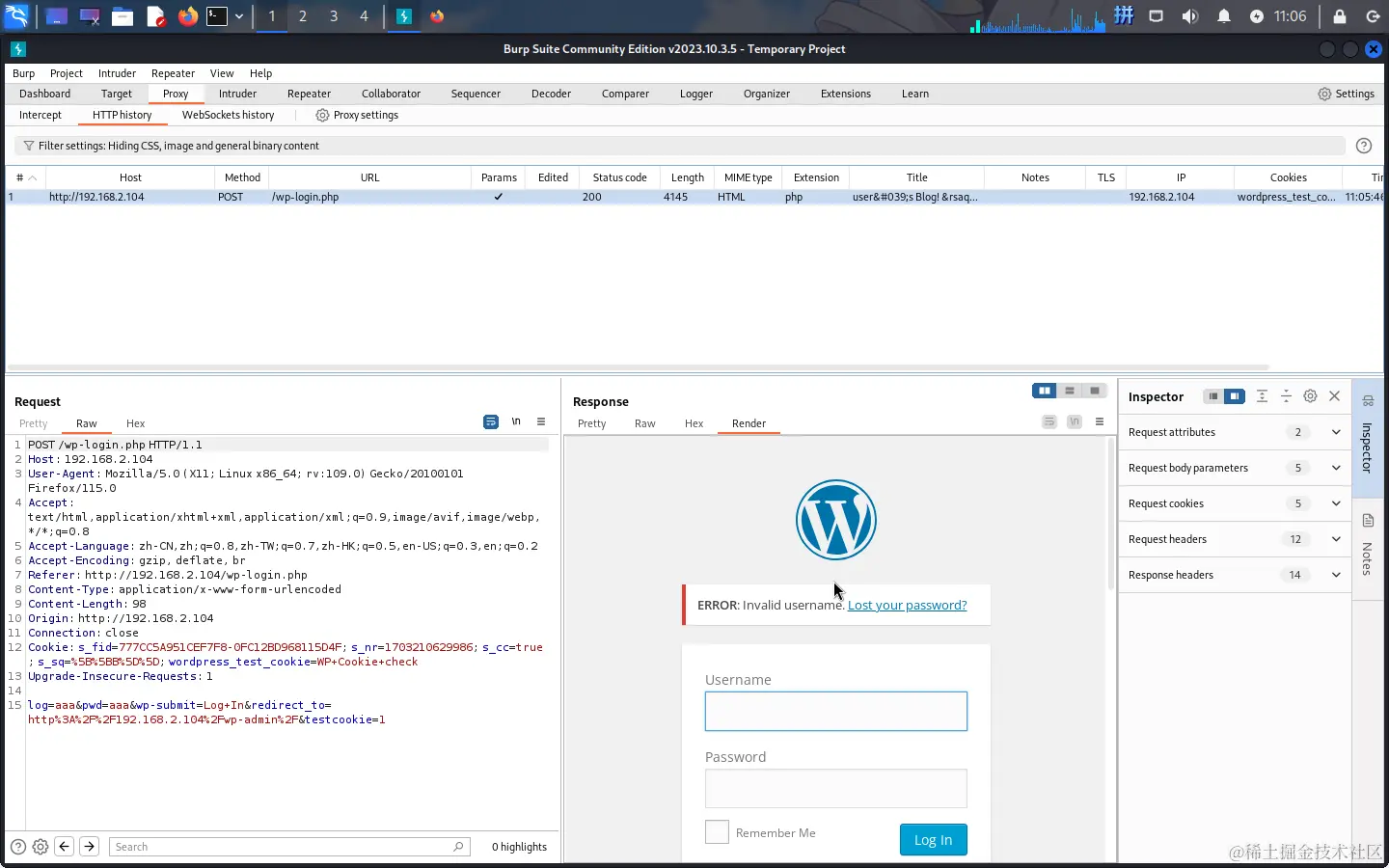Dock the Inspector panel to the left
This screenshot has width=1389, height=868.
pos(1213,396)
